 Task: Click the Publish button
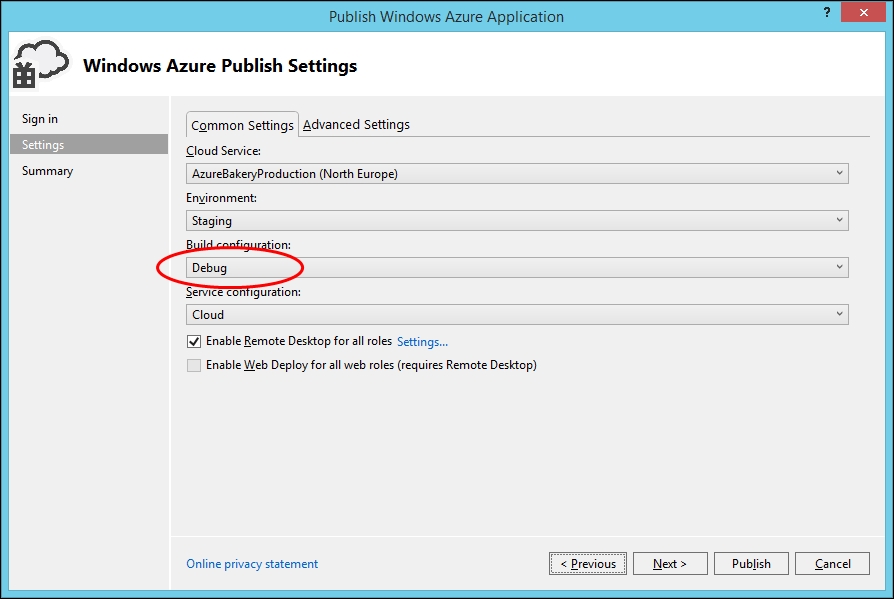(751, 564)
